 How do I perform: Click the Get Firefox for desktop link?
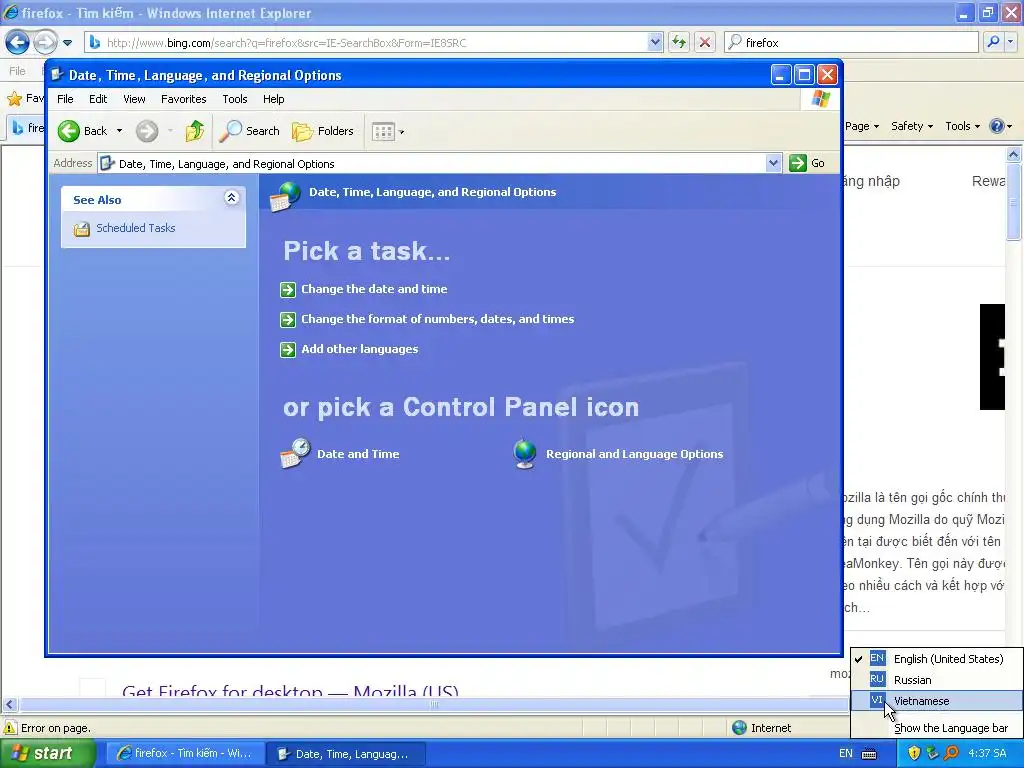(x=291, y=691)
